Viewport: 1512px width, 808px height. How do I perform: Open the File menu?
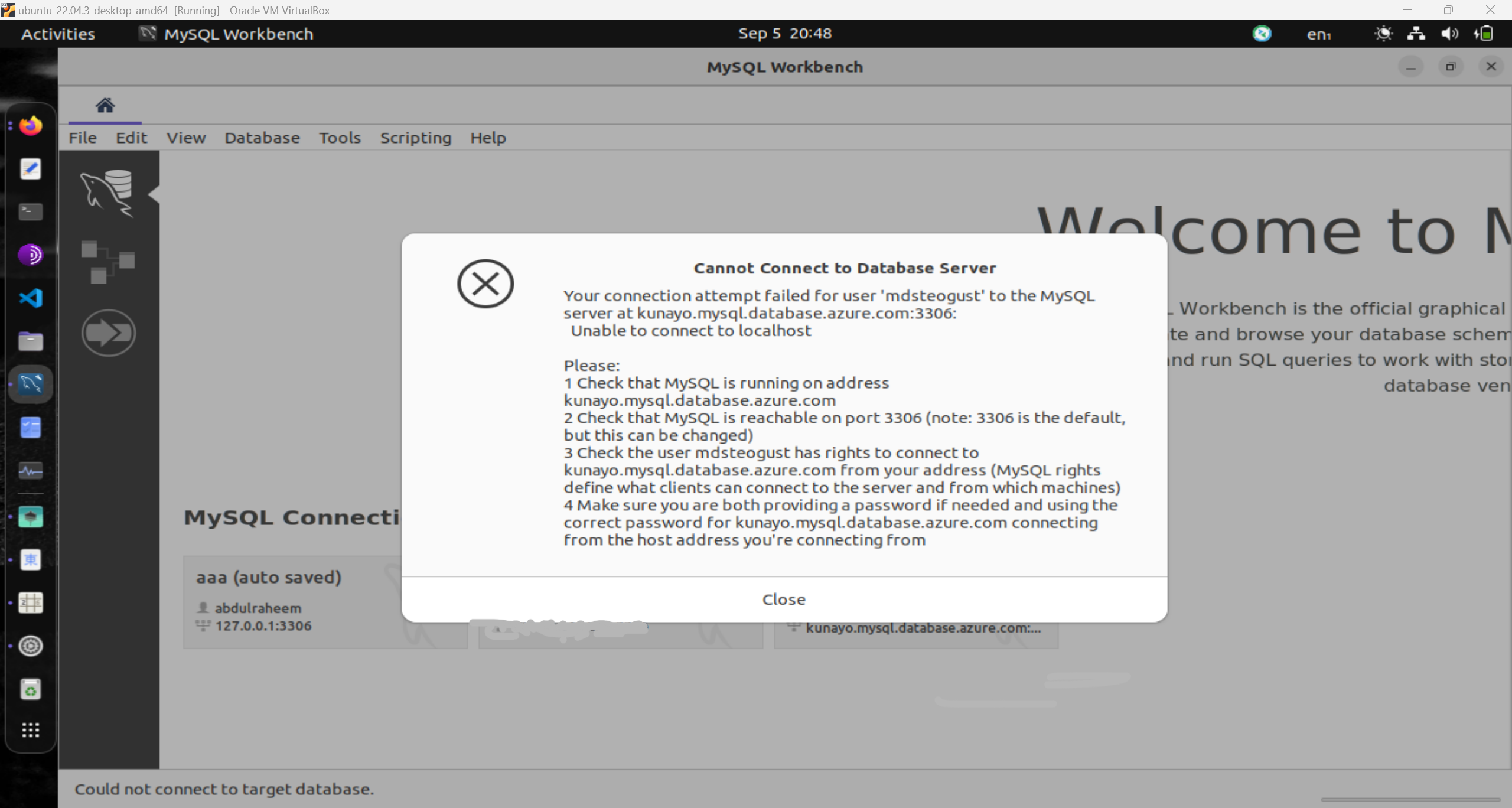(83, 138)
